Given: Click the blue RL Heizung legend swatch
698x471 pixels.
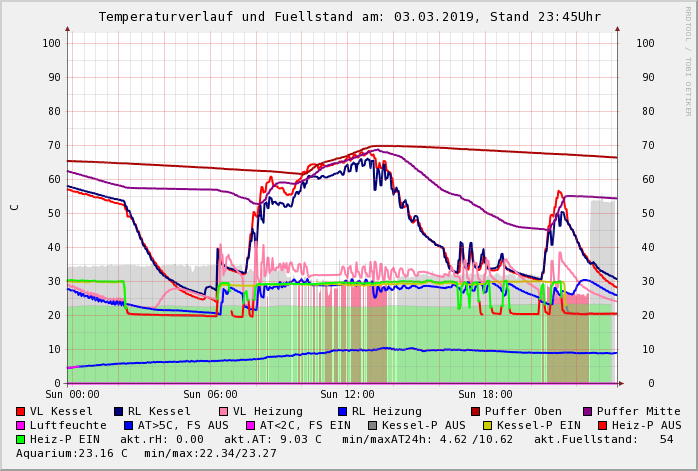Looking at the screenshot, I should point(342,411).
